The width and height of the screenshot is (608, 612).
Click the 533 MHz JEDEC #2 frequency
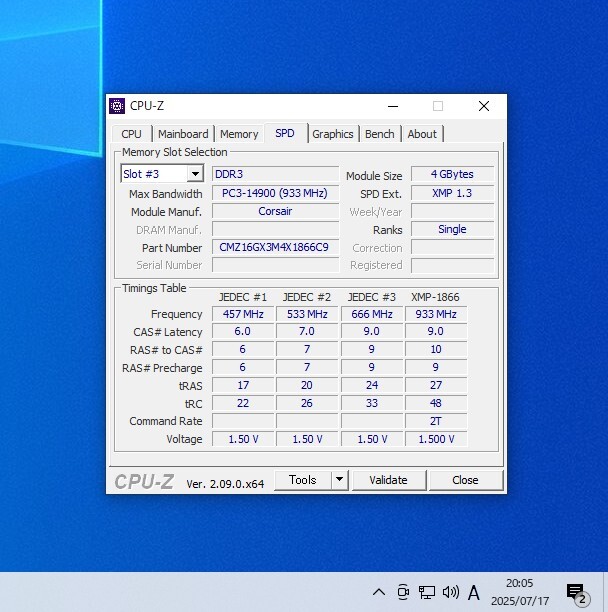307,314
